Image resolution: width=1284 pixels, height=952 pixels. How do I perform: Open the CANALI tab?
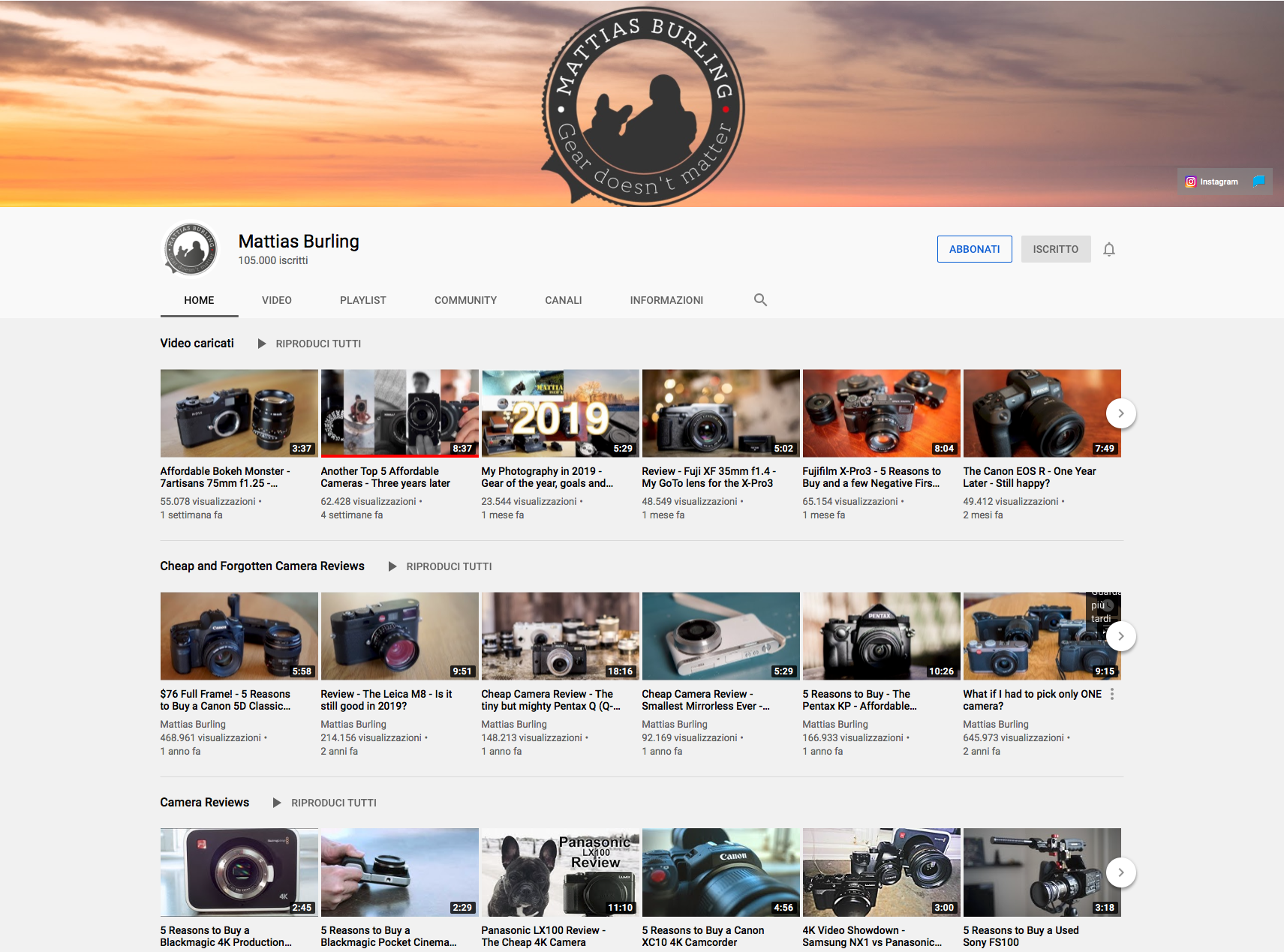tap(564, 300)
